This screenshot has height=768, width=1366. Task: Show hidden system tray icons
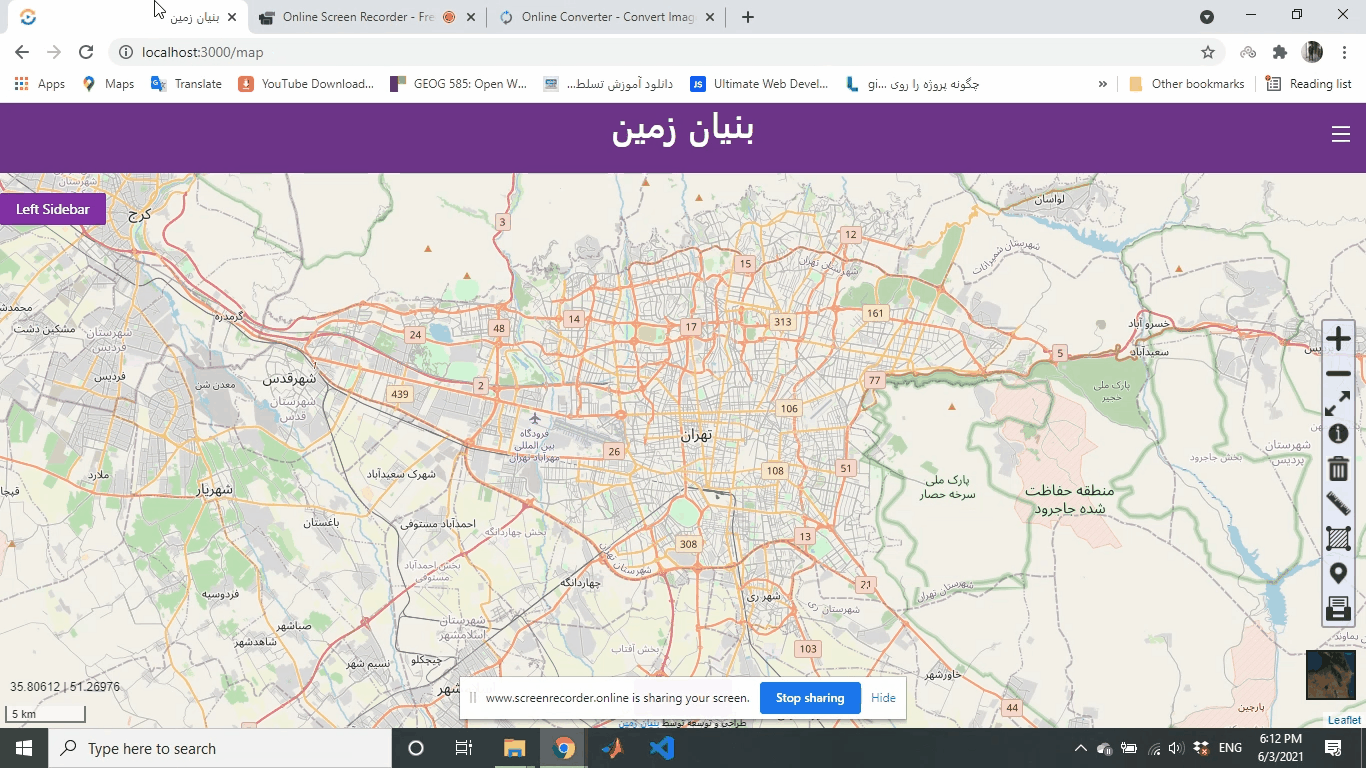(1080, 748)
